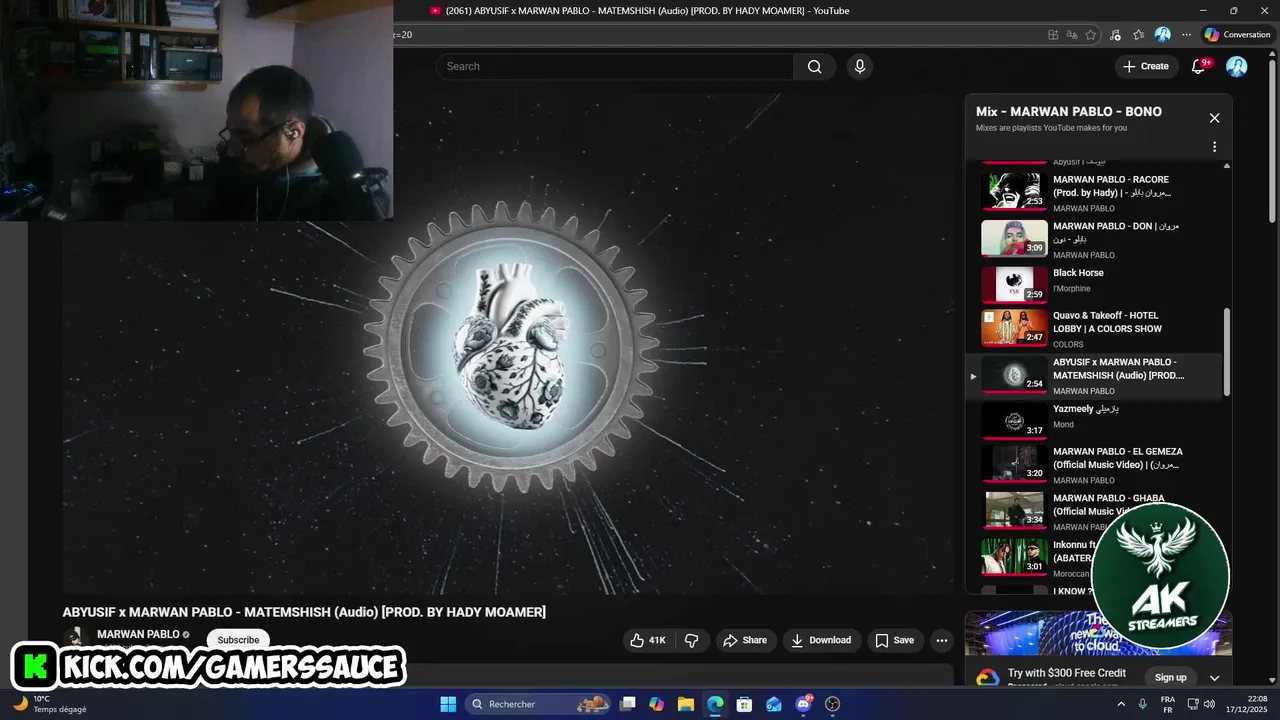
Task: Launch Copilot from the taskbar
Action: [x=656, y=704]
